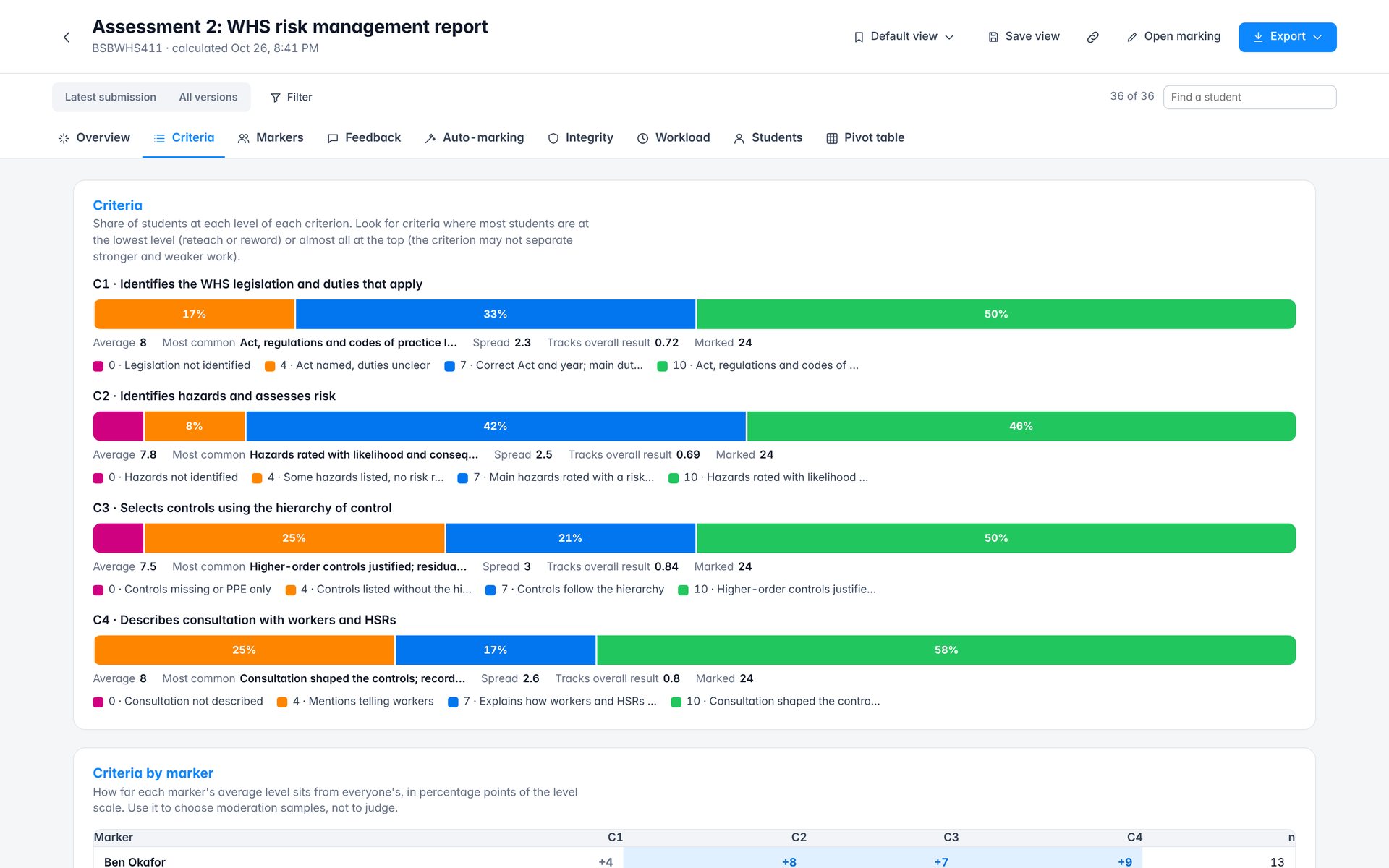Viewport: 1389px width, 868px height.
Task: Select the Criteria tab
Action: (184, 138)
